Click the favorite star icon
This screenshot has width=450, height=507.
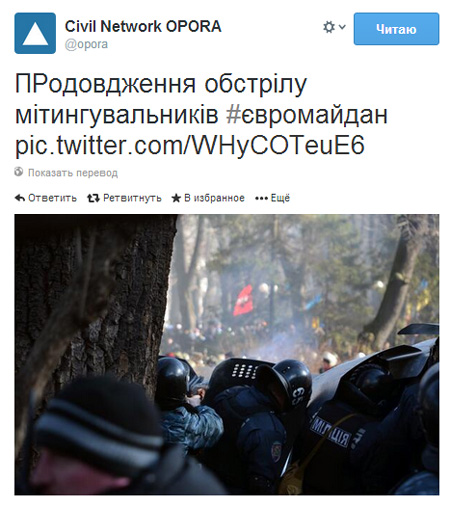click(176, 198)
